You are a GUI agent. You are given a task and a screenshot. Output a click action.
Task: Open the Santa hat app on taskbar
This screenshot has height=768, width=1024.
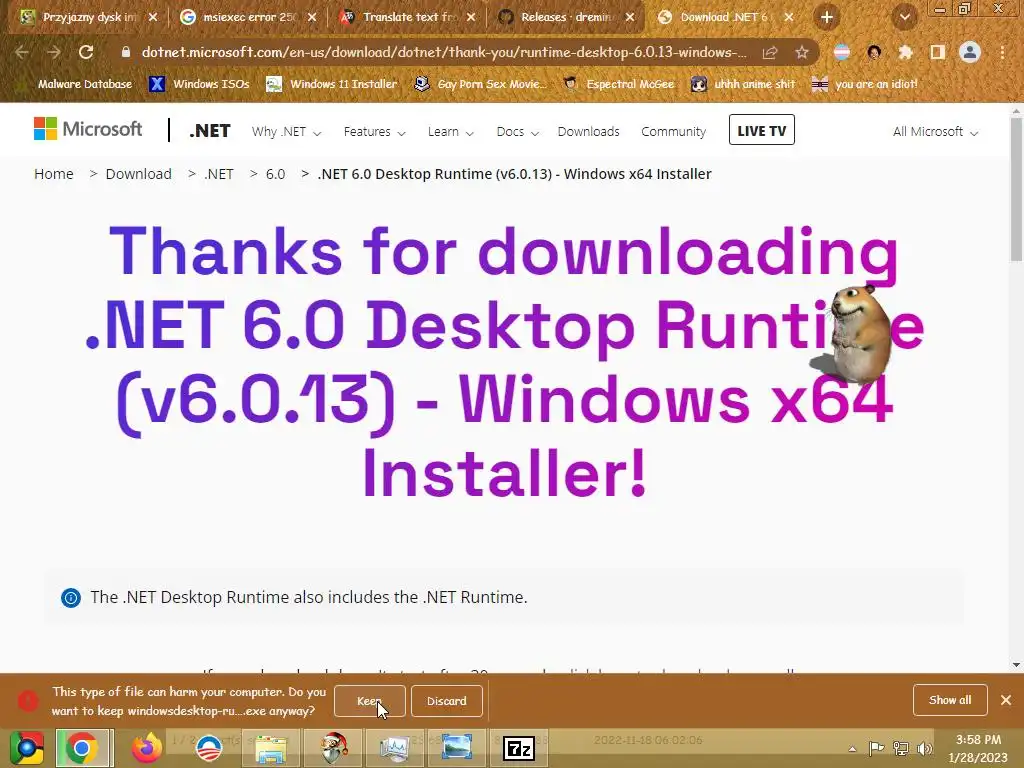(333, 748)
